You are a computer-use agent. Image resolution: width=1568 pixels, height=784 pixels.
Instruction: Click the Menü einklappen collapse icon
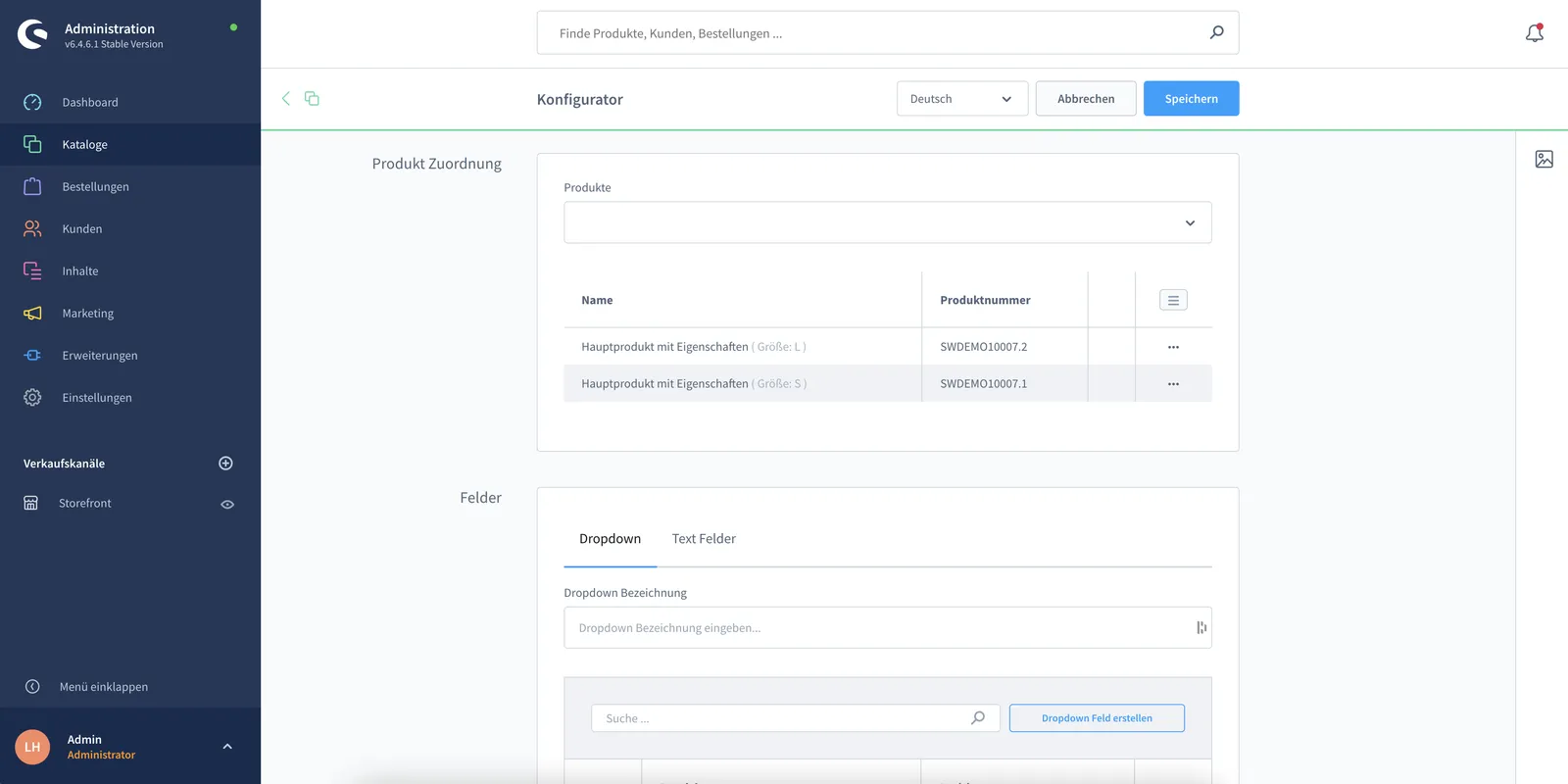point(32,687)
